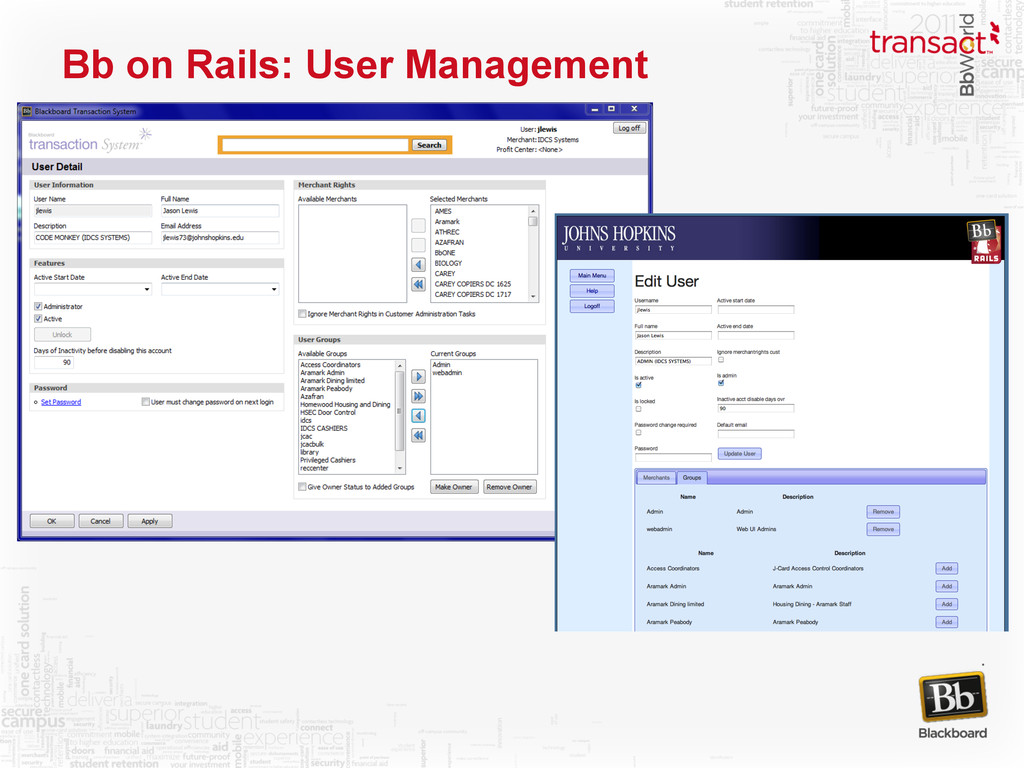Toggle the Is admin checkbox in Edit User

coord(721,383)
